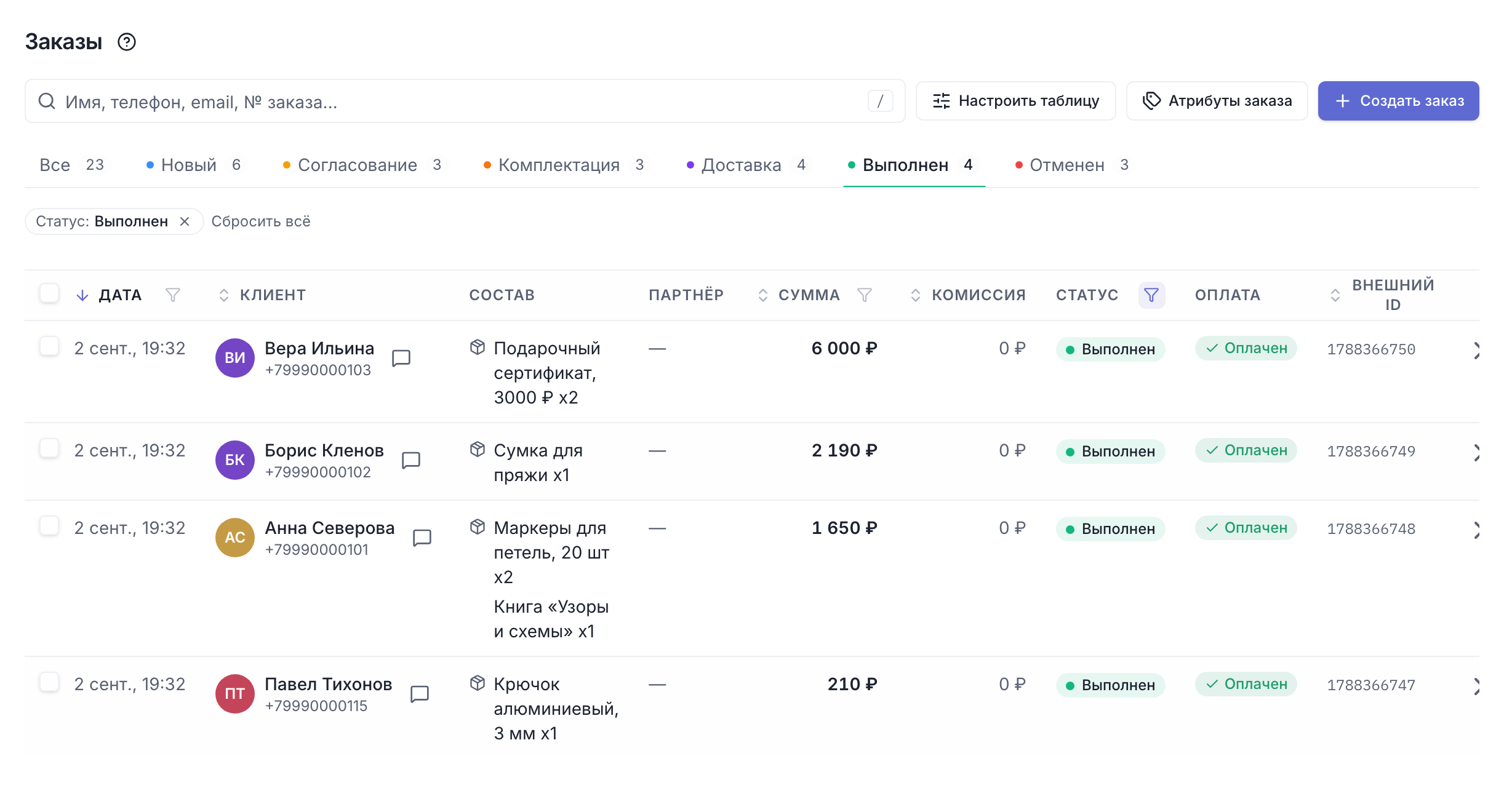The height and width of the screenshot is (812, 1504).
Task: Open date column filter funnel
Action: click(x=173, y=295)
